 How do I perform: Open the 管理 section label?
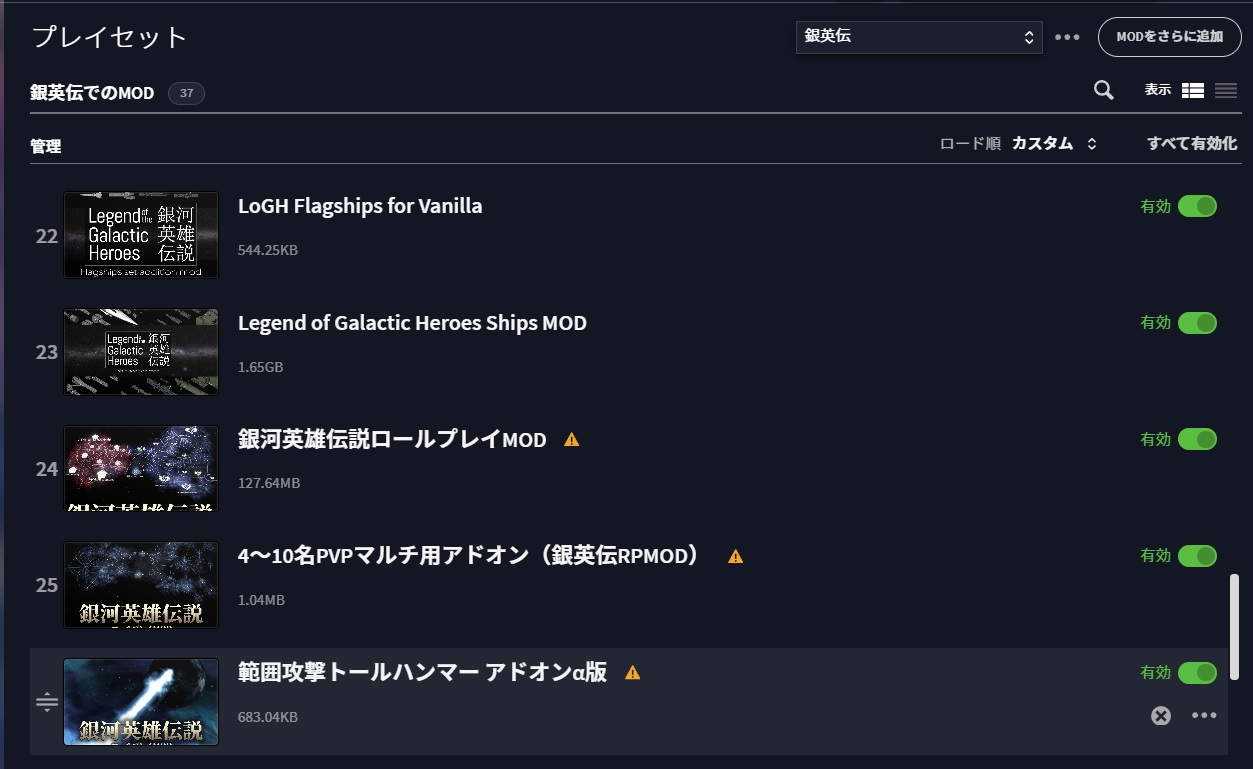click(46, 146)
